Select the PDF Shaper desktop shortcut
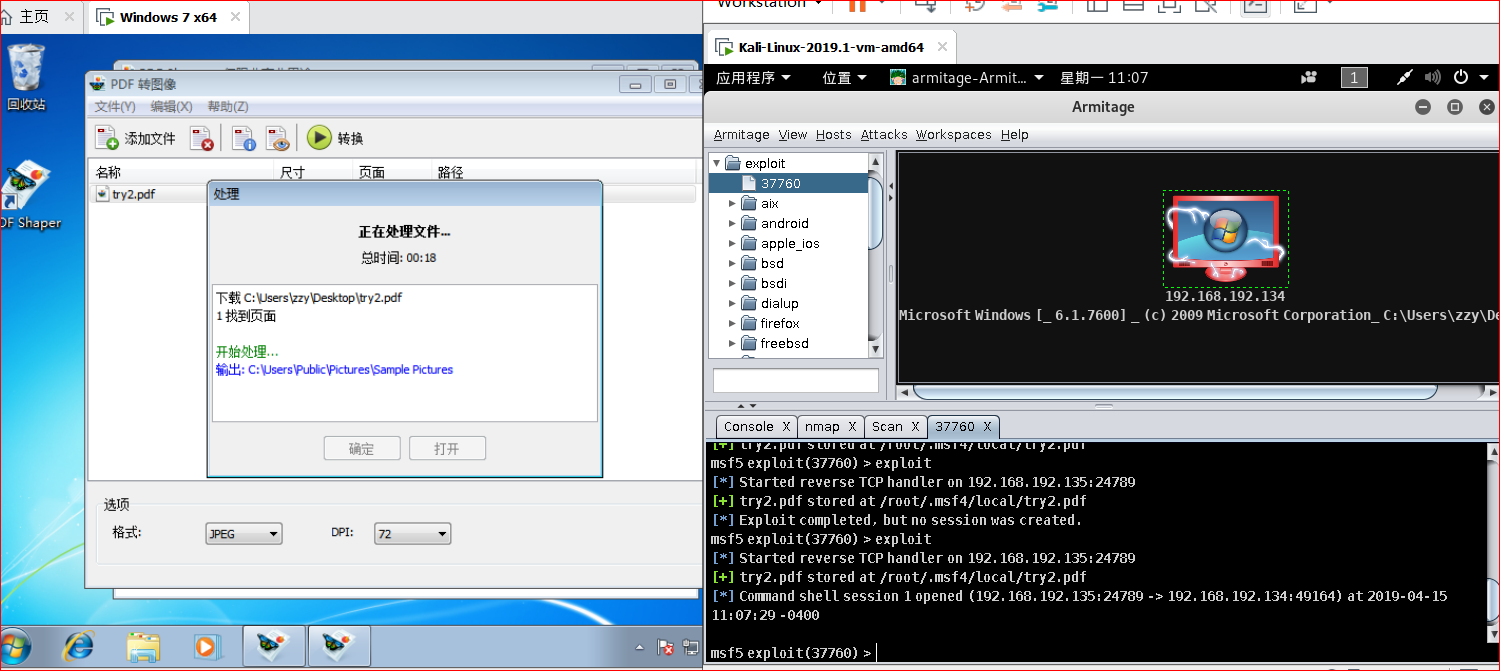 click(28, 196)
